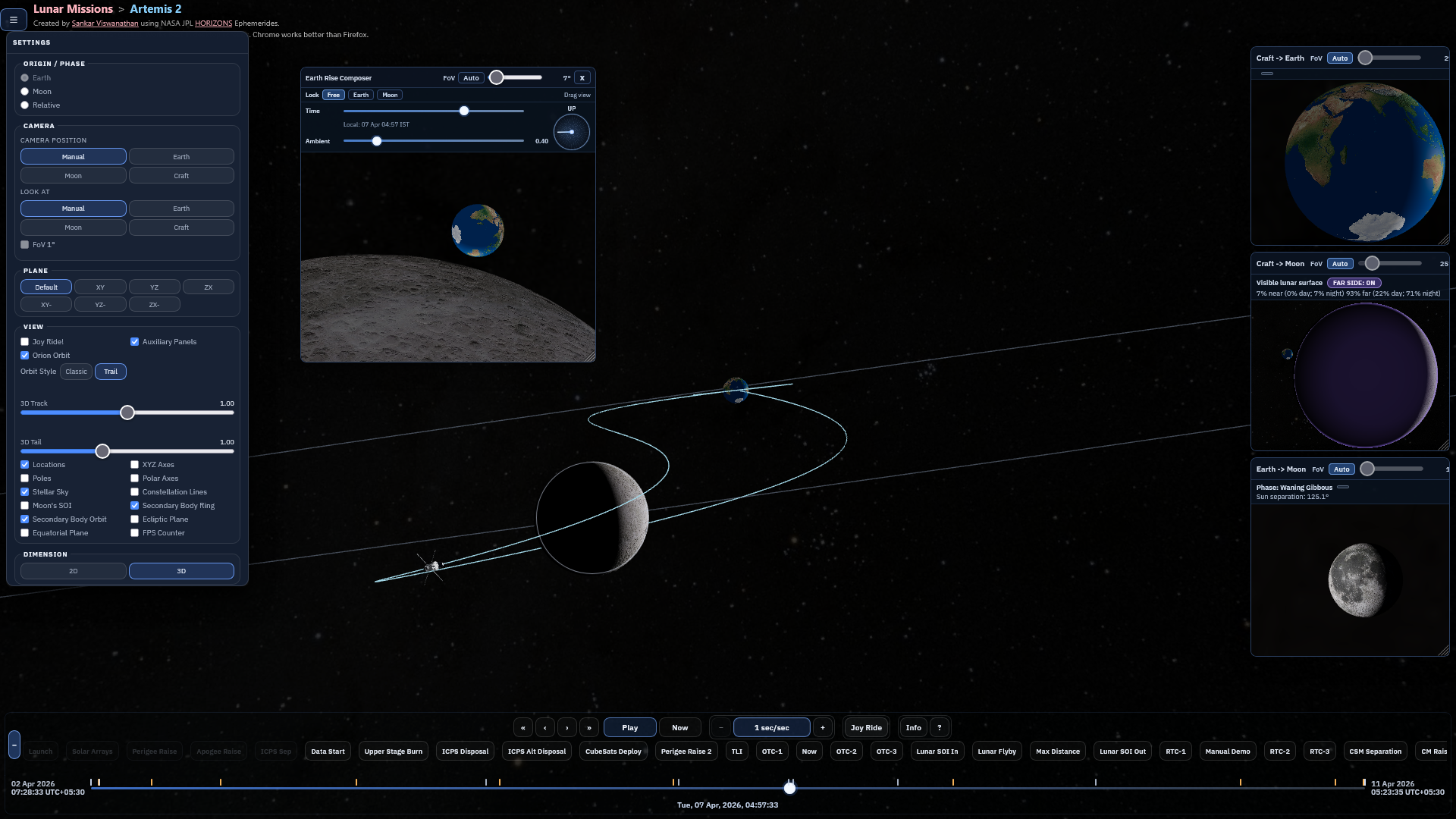Navigate back to Lunar Missions breadcrumb

pyautogui.click(x=73, y=8)
